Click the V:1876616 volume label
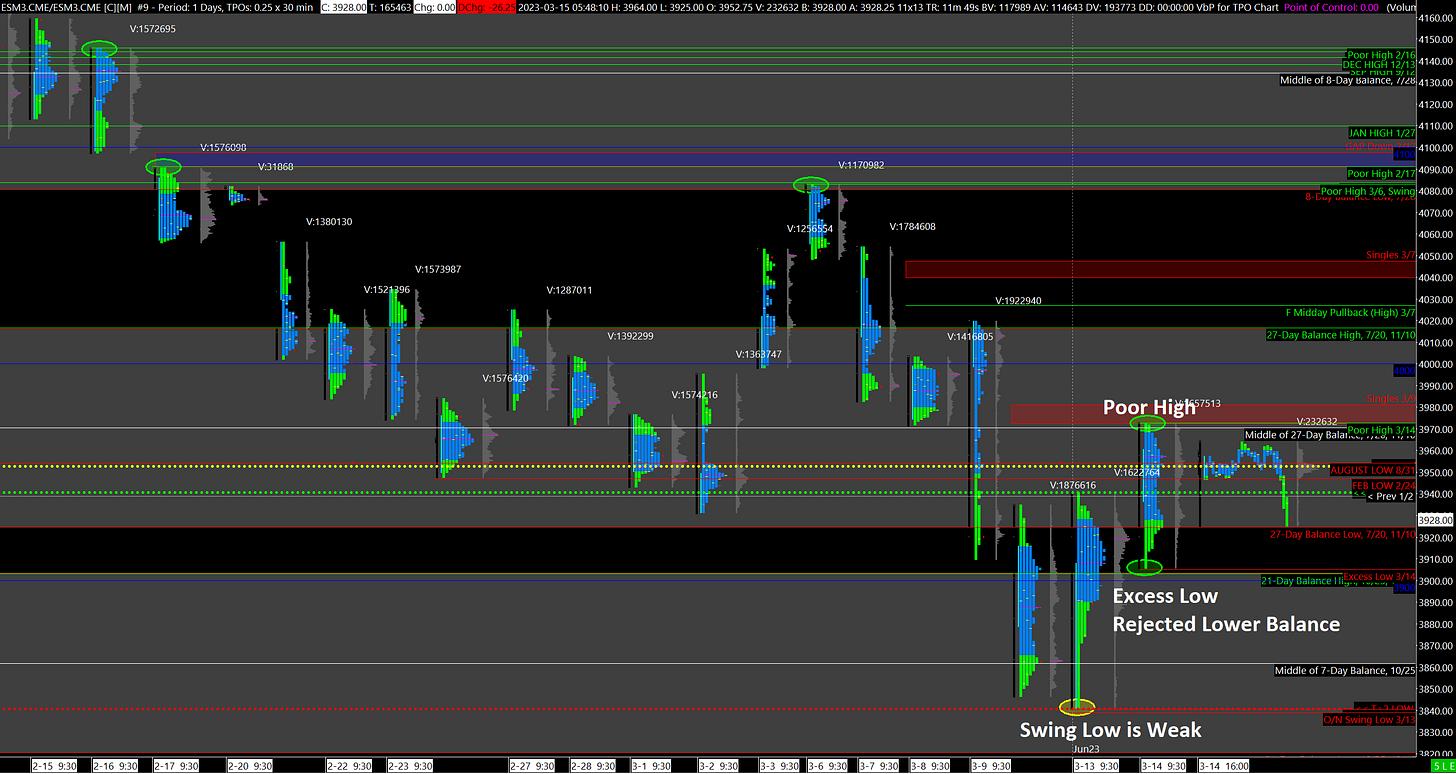 [1073, 485]
